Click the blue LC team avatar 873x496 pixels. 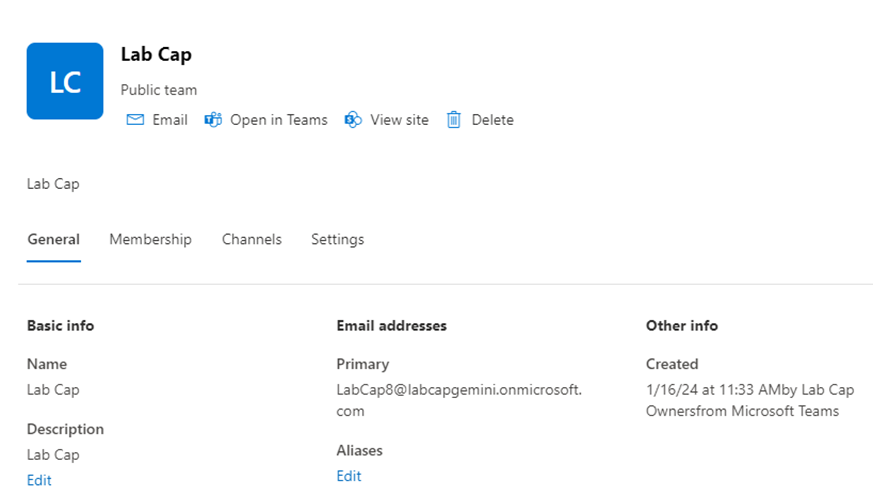(65, 81)
